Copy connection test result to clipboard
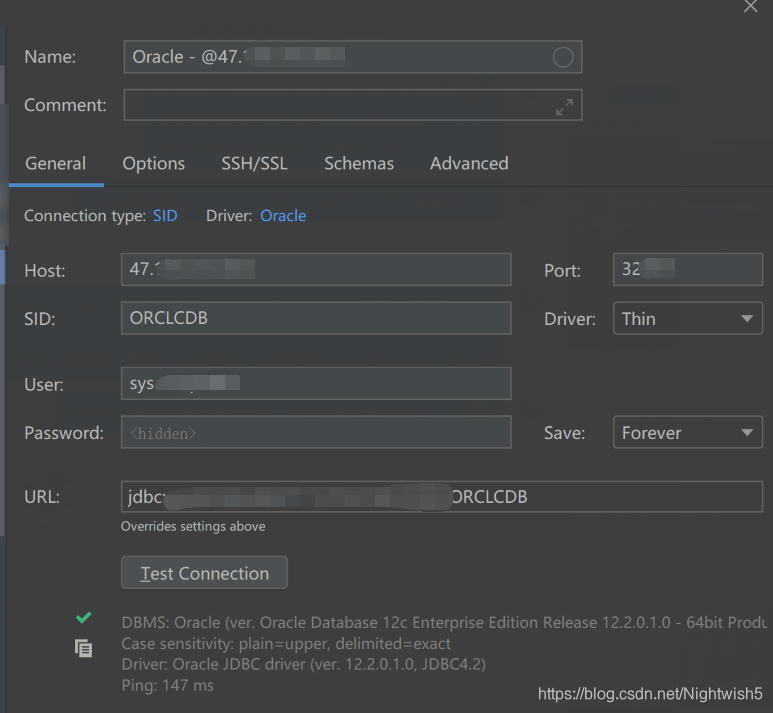Screen dimensions: 773x713 pos(83,648)
